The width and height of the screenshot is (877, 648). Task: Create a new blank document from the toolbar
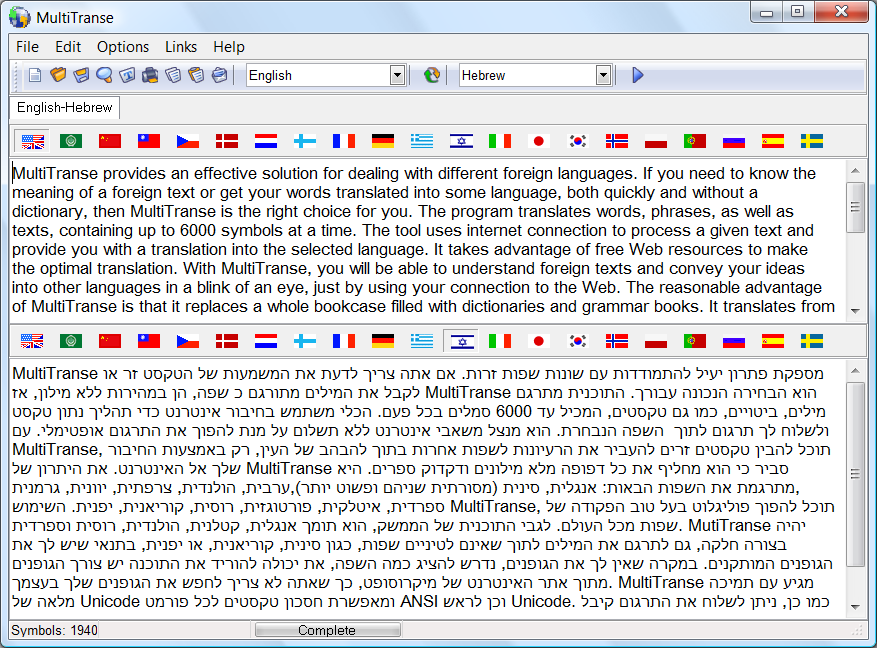pos(35,75)
